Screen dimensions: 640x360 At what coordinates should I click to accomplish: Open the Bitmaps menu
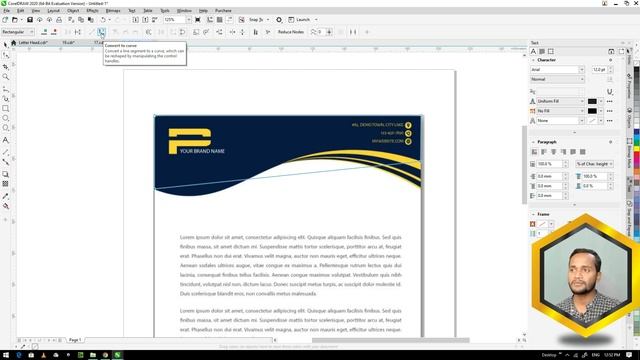pyautogui.click(x=113, y=11)
